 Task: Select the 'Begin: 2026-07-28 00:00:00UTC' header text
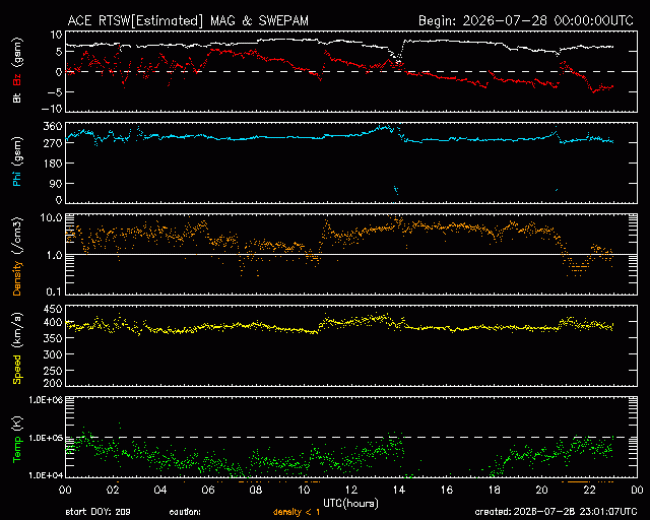click(526, 21)
